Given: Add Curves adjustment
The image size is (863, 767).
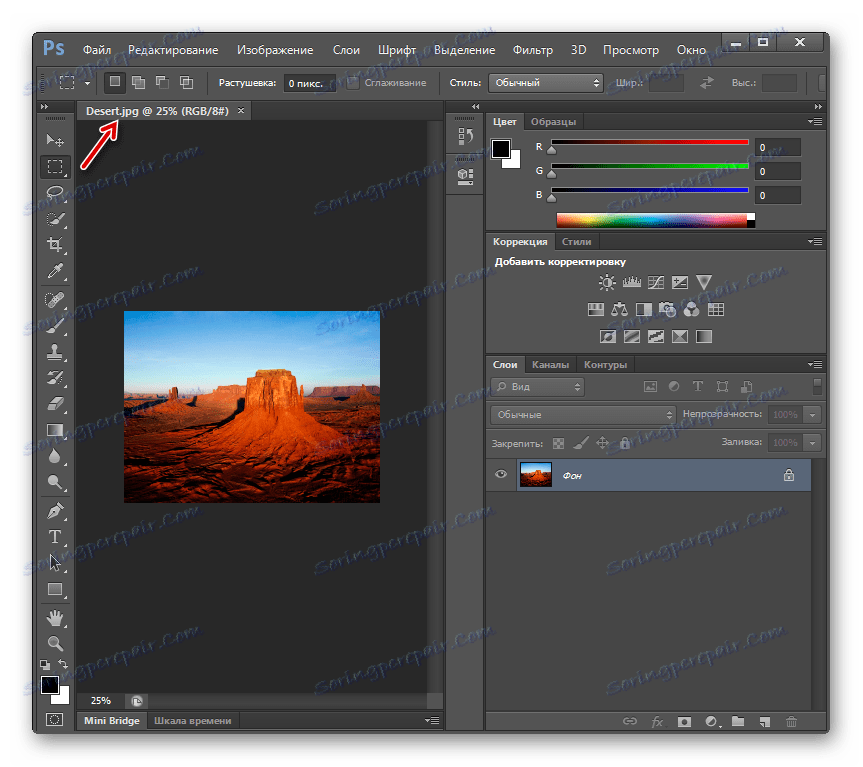Looking at the screenshot, I should coord(656,283).
